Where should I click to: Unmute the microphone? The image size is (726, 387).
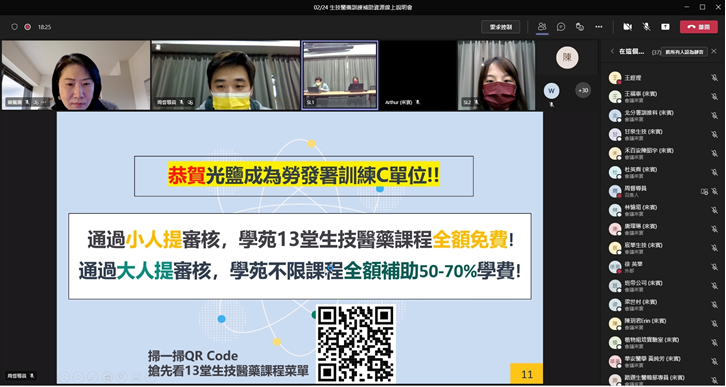point(646,27)
